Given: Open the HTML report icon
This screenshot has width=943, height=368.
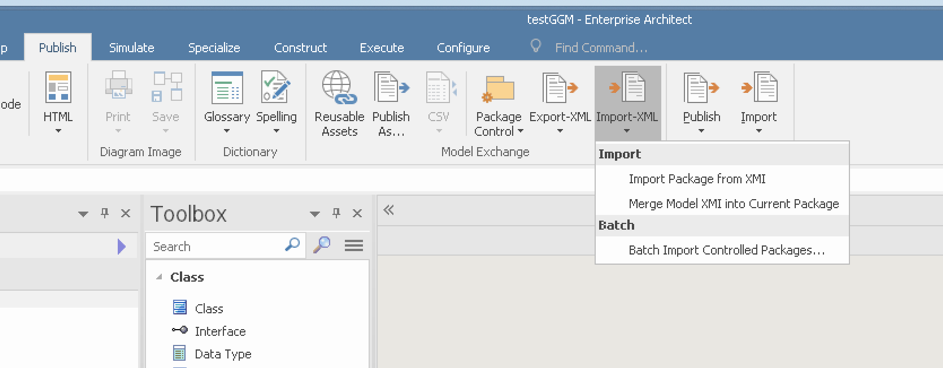Looking at the screenshot, I should pyautogui.click(x=58, y=87).
